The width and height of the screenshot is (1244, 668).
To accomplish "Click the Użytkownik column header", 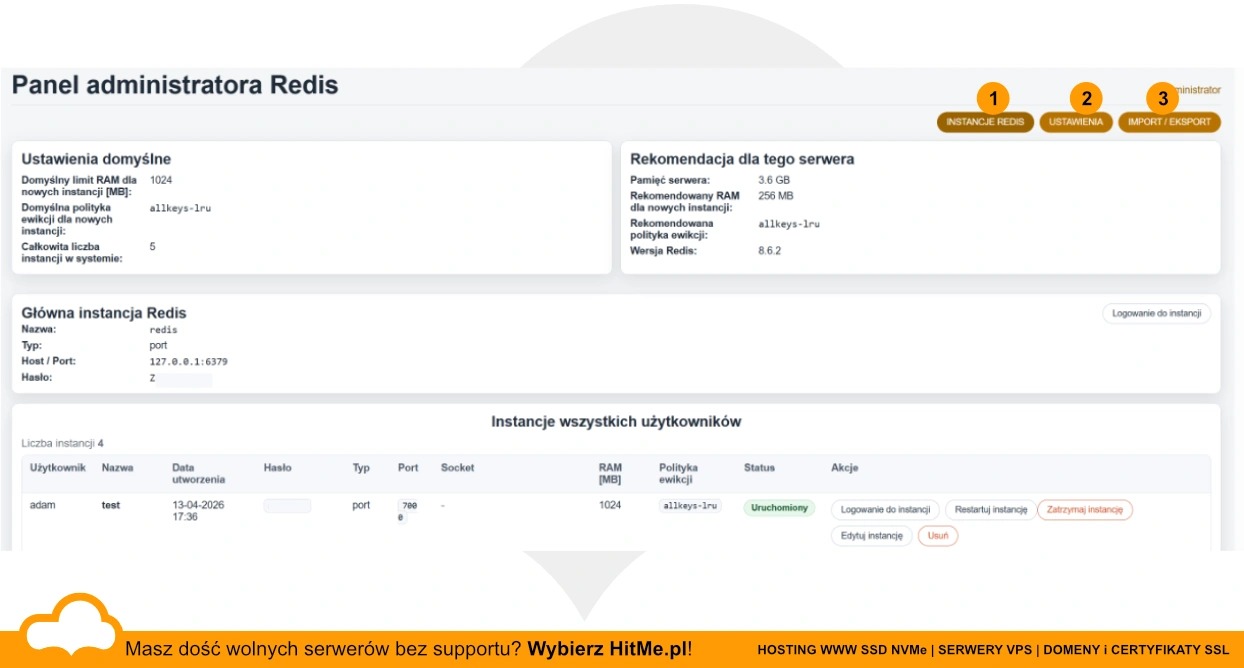I will click(58, 467).
